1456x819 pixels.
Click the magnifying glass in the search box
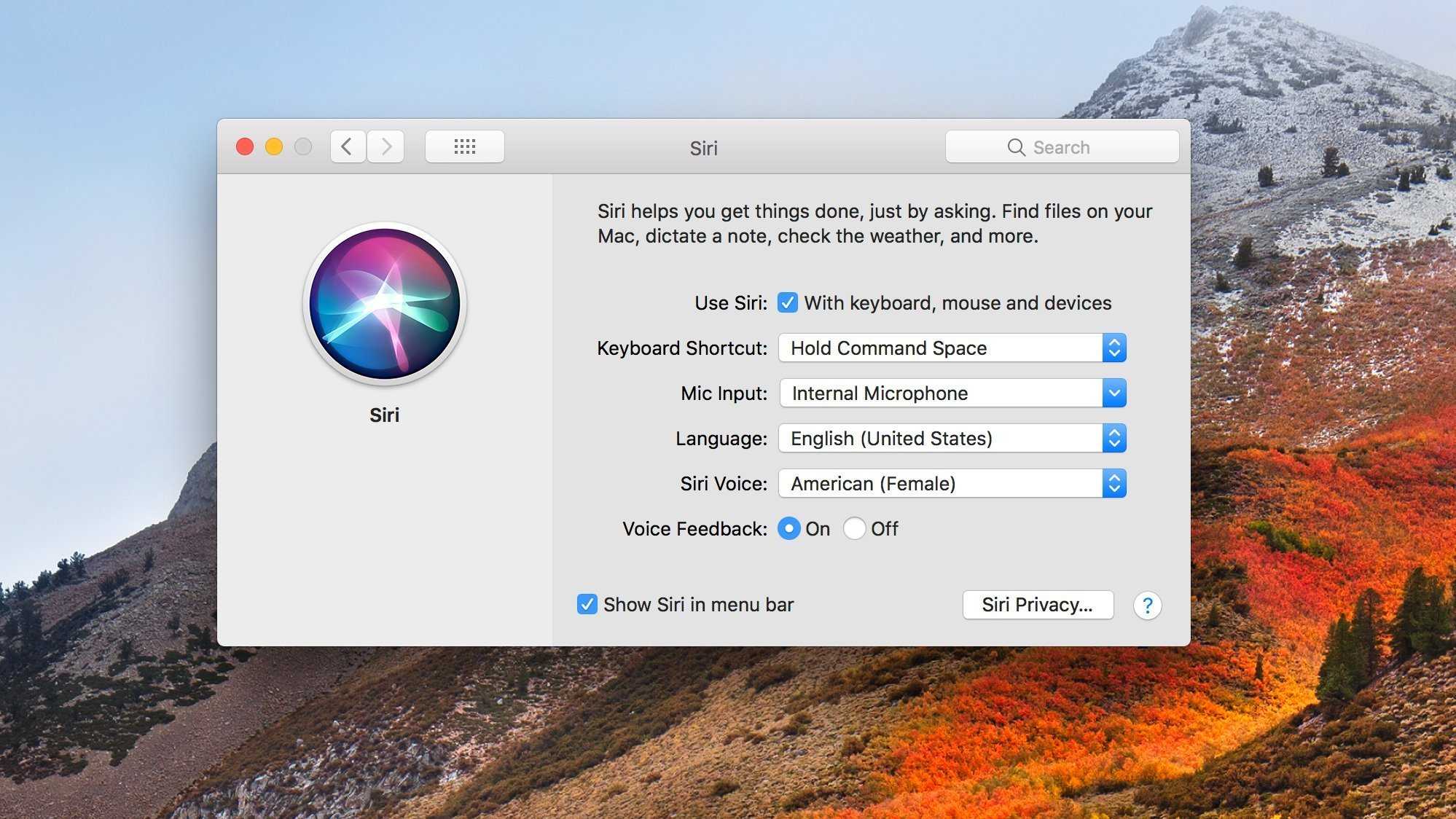1016,147
